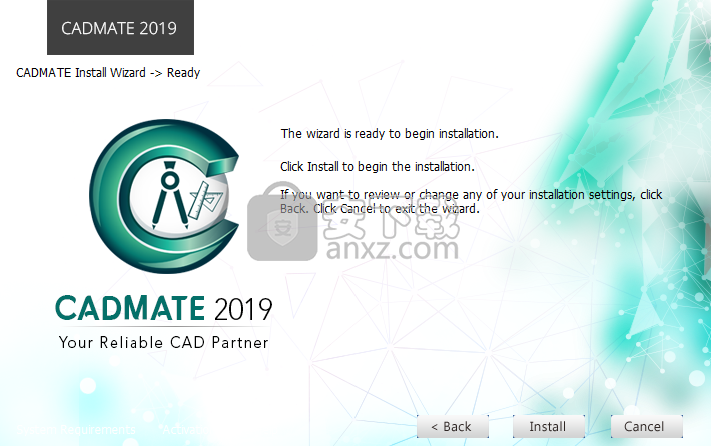The image size is (711, 446).
Task: Click the 'review or change' settings paragraph
Action: click(470, 201)
